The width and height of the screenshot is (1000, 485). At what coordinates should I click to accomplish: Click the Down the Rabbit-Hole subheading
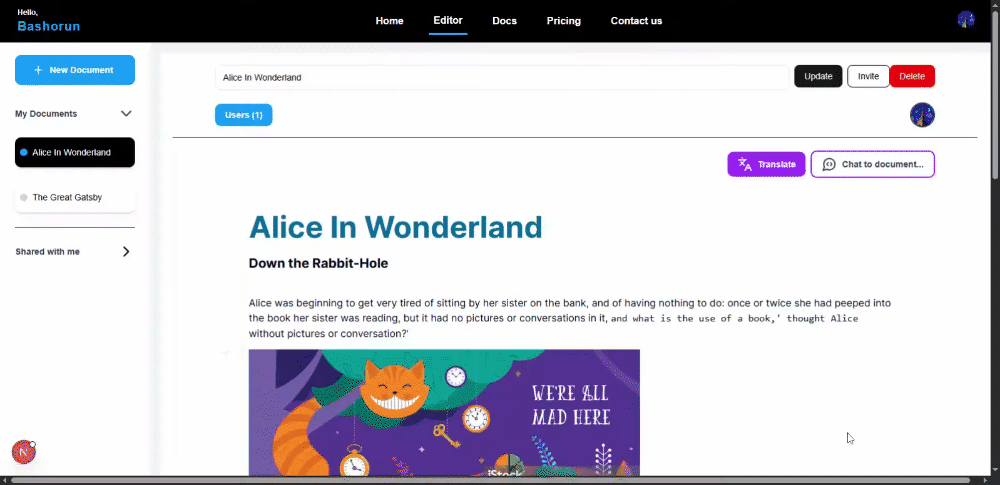click(x=318, y=263)
